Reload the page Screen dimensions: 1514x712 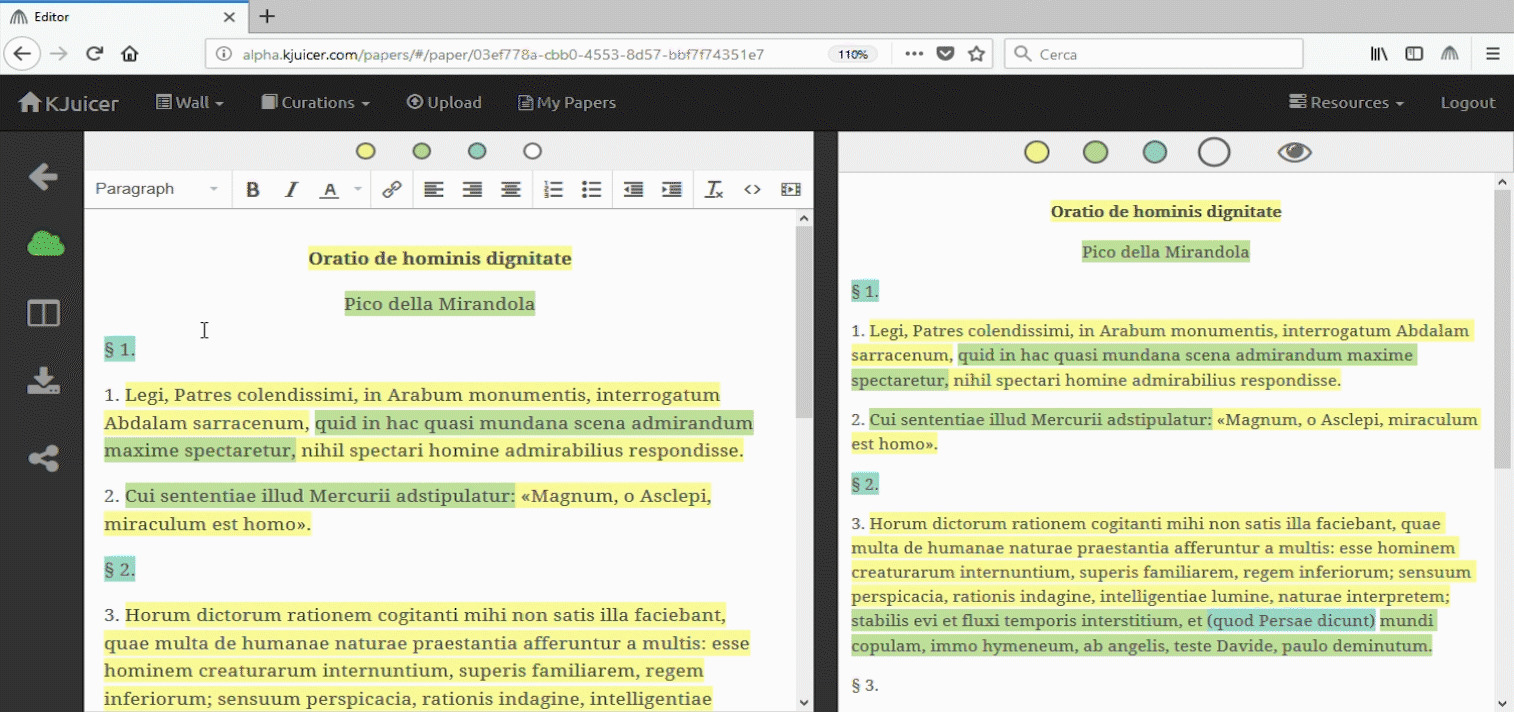[x=94, y=54]
